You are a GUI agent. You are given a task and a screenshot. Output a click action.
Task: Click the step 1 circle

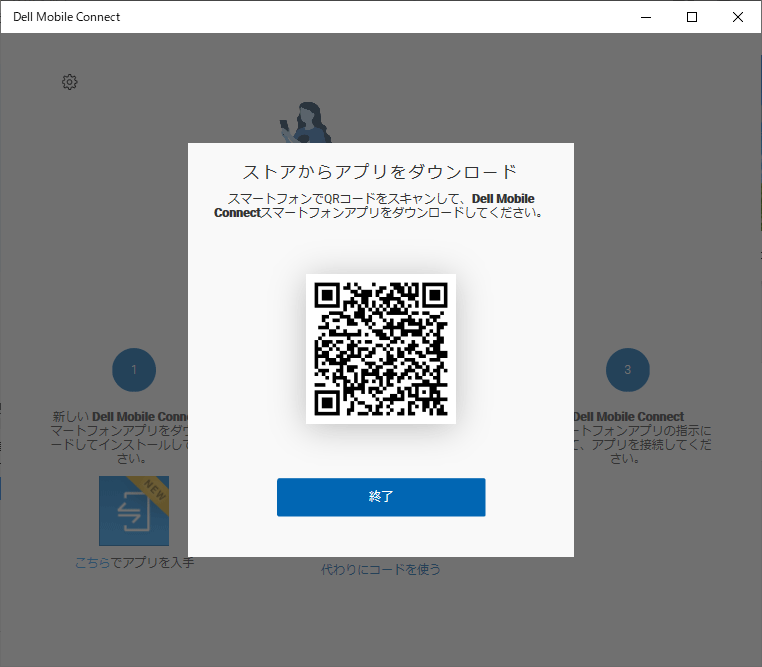point(134,370)
